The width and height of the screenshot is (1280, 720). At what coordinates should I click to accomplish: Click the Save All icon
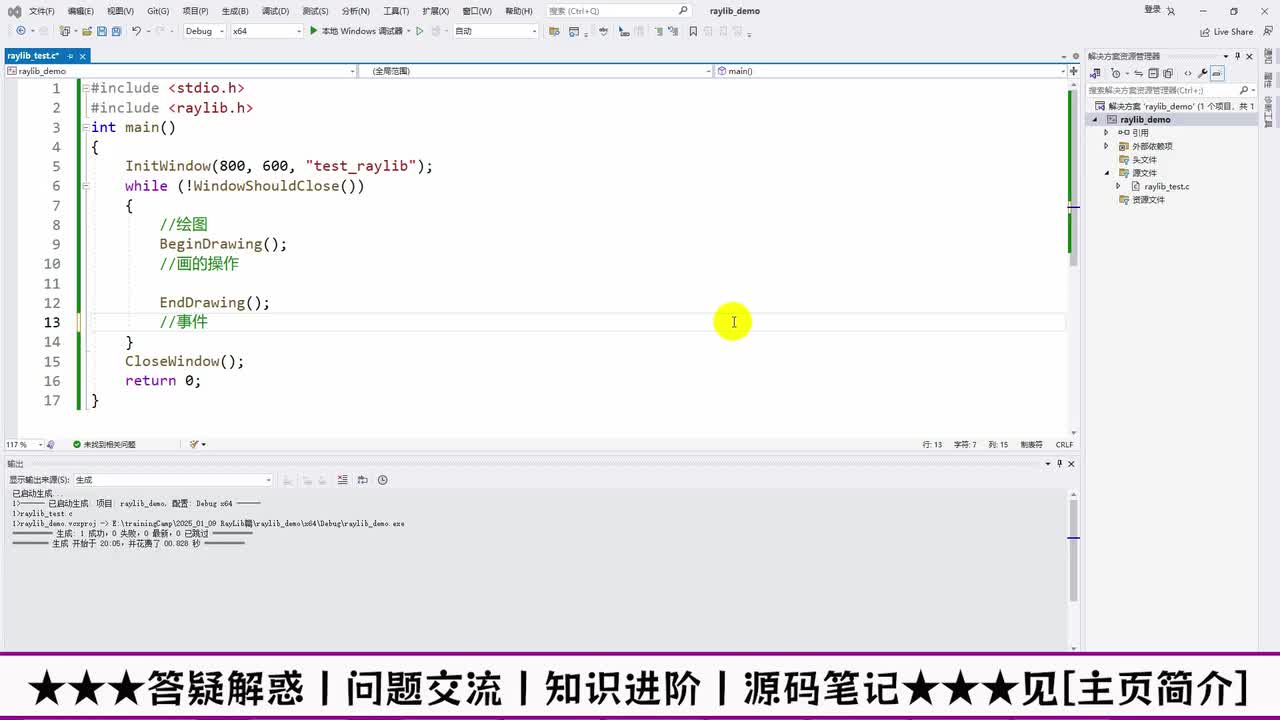[x=116, y=31]
